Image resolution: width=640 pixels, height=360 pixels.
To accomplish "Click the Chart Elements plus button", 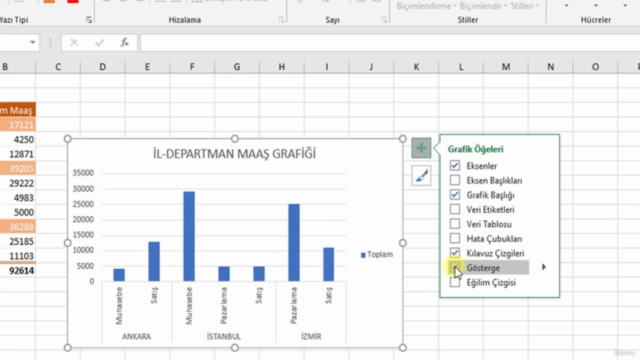I will pyautogui.click(x=421, y=148).
